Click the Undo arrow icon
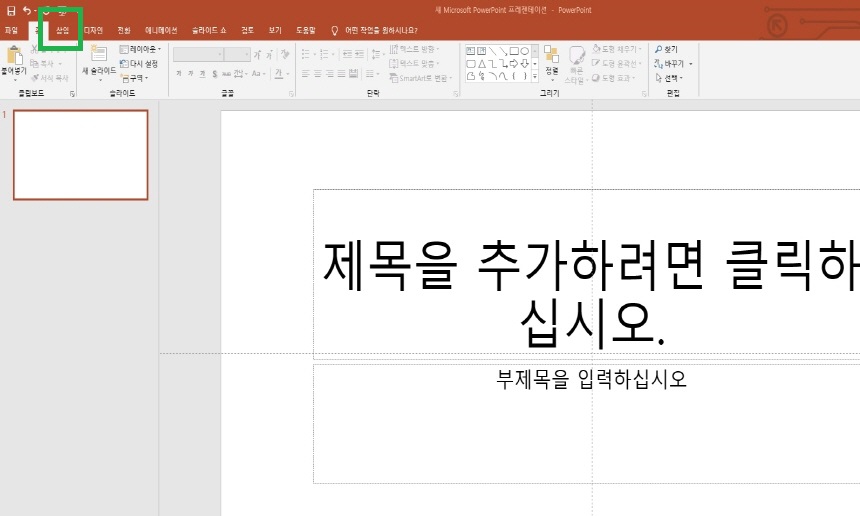 click(26, 10)
